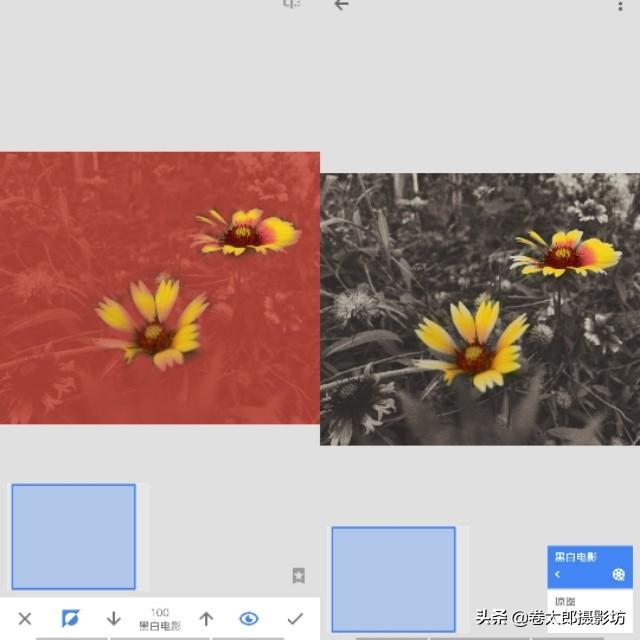This screenshot has height=640, width=640.
Task: Tap the compare icon at the top
Action: 292,5
